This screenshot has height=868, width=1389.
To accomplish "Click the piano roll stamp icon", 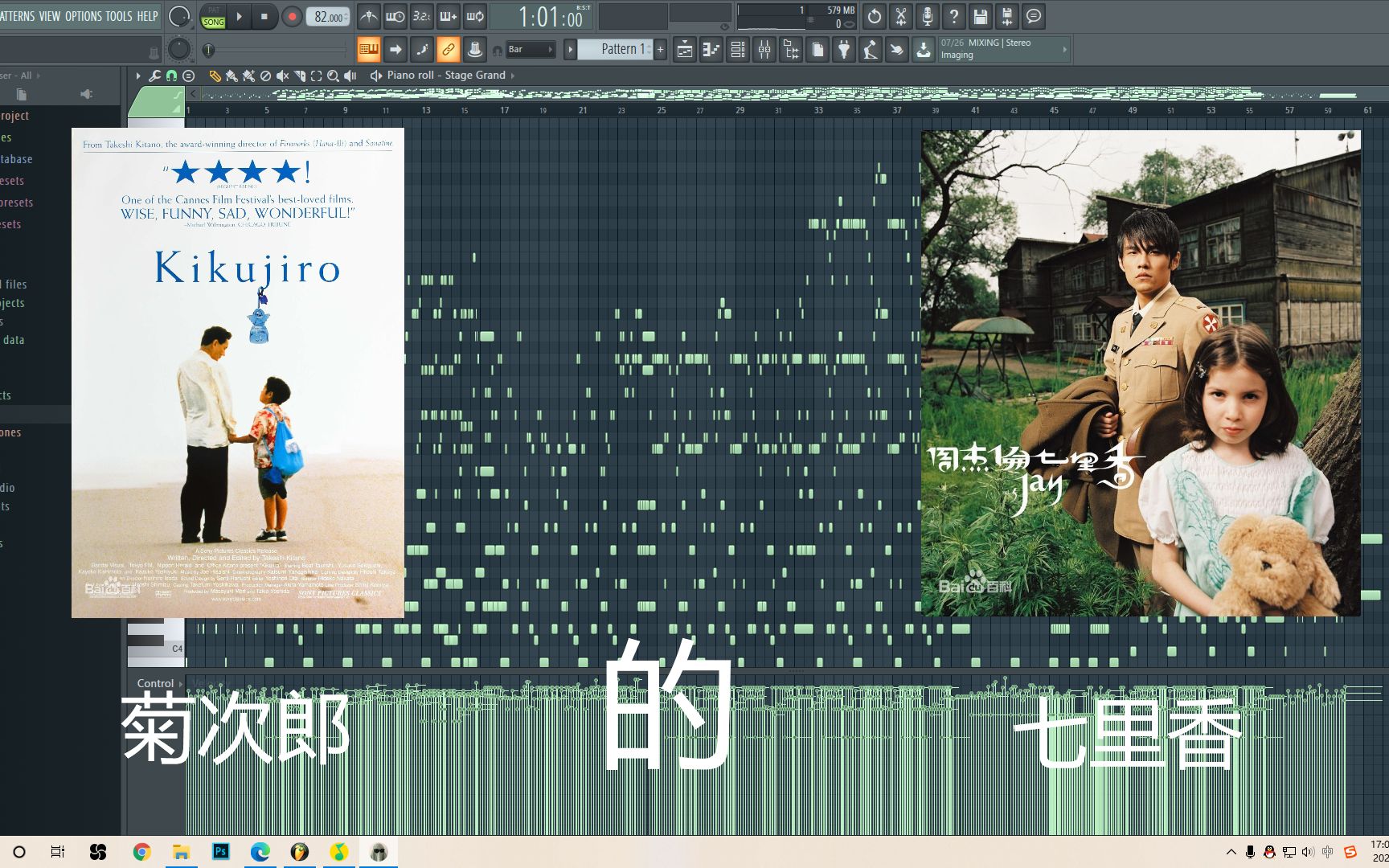I will (x=189, y=76).
